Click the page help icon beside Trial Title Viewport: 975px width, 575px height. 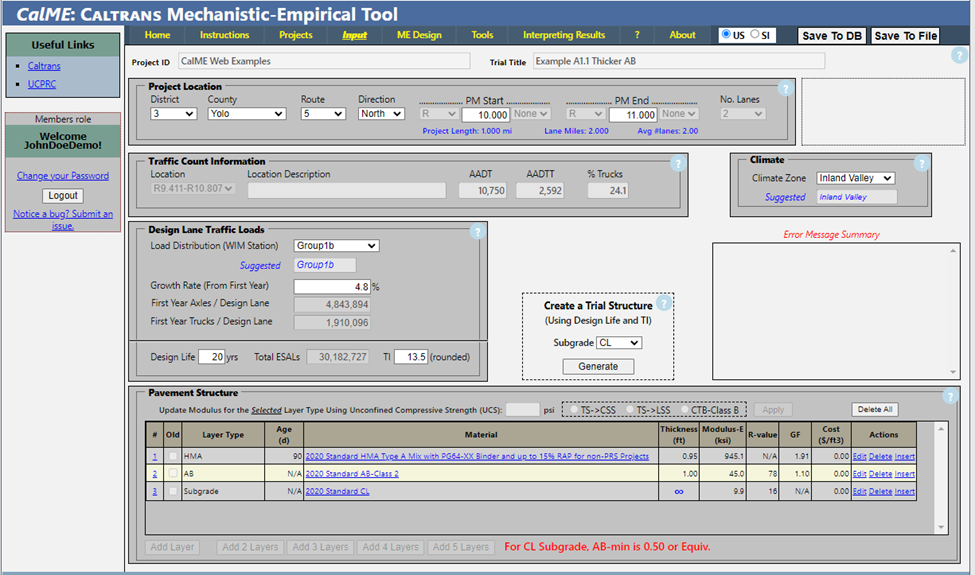[959, 56]
